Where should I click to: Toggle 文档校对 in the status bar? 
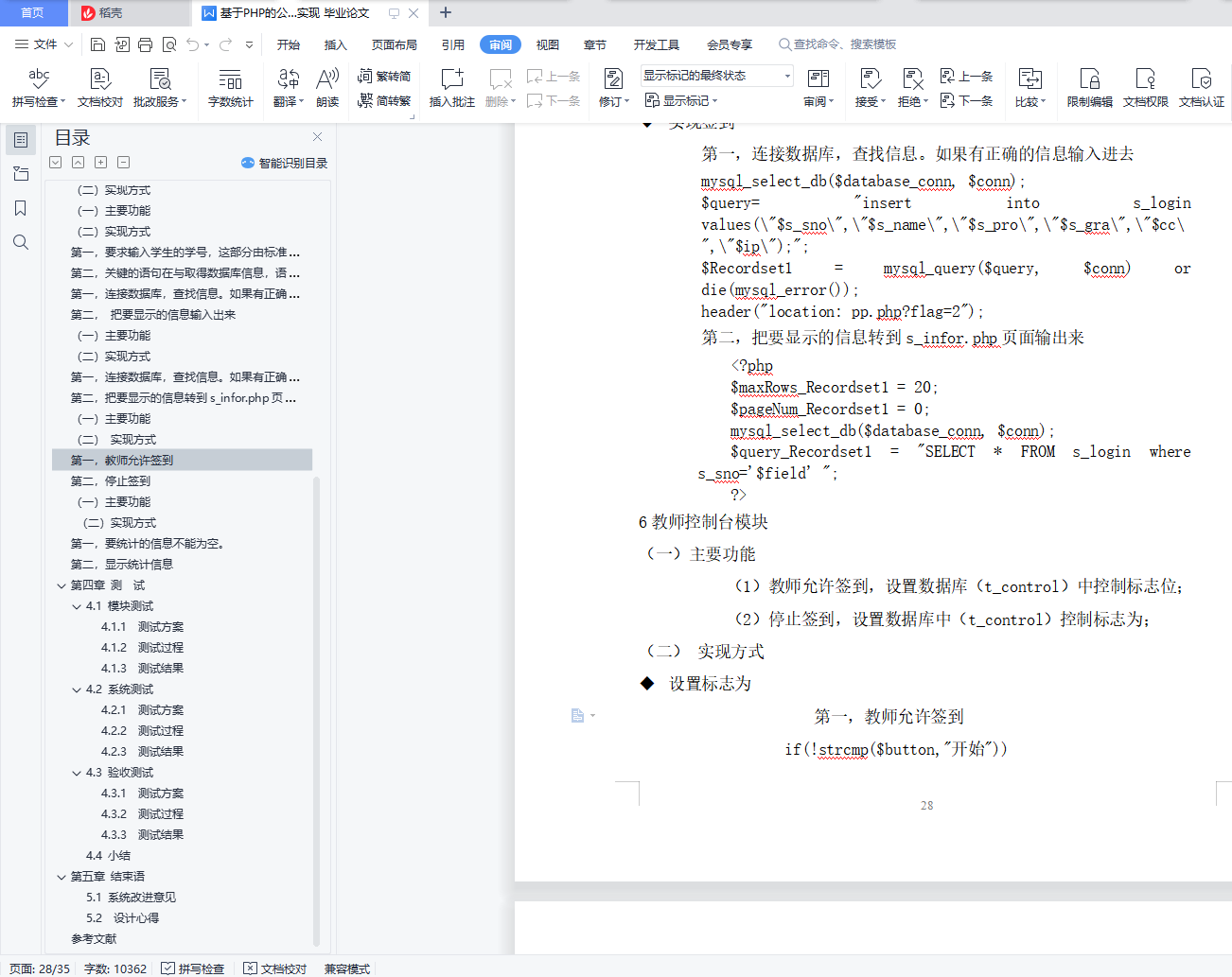click(x=275, y=968)
